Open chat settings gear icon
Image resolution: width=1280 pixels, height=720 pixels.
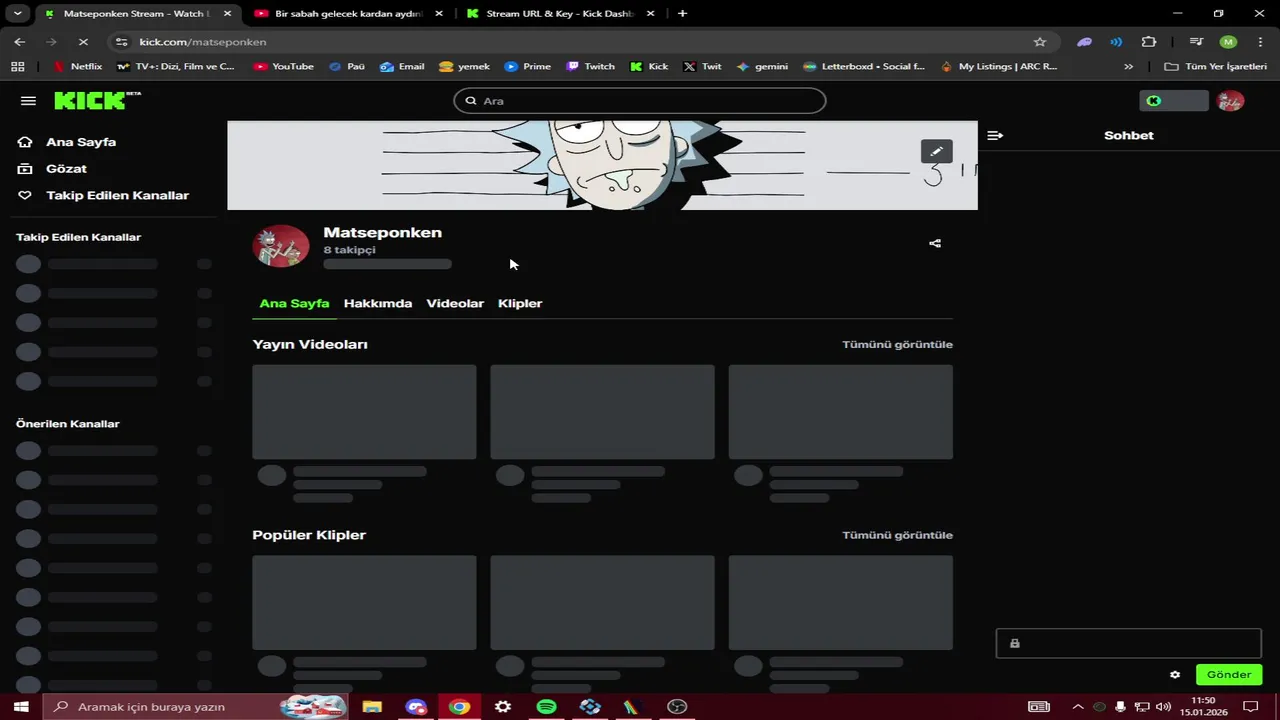1175,675
